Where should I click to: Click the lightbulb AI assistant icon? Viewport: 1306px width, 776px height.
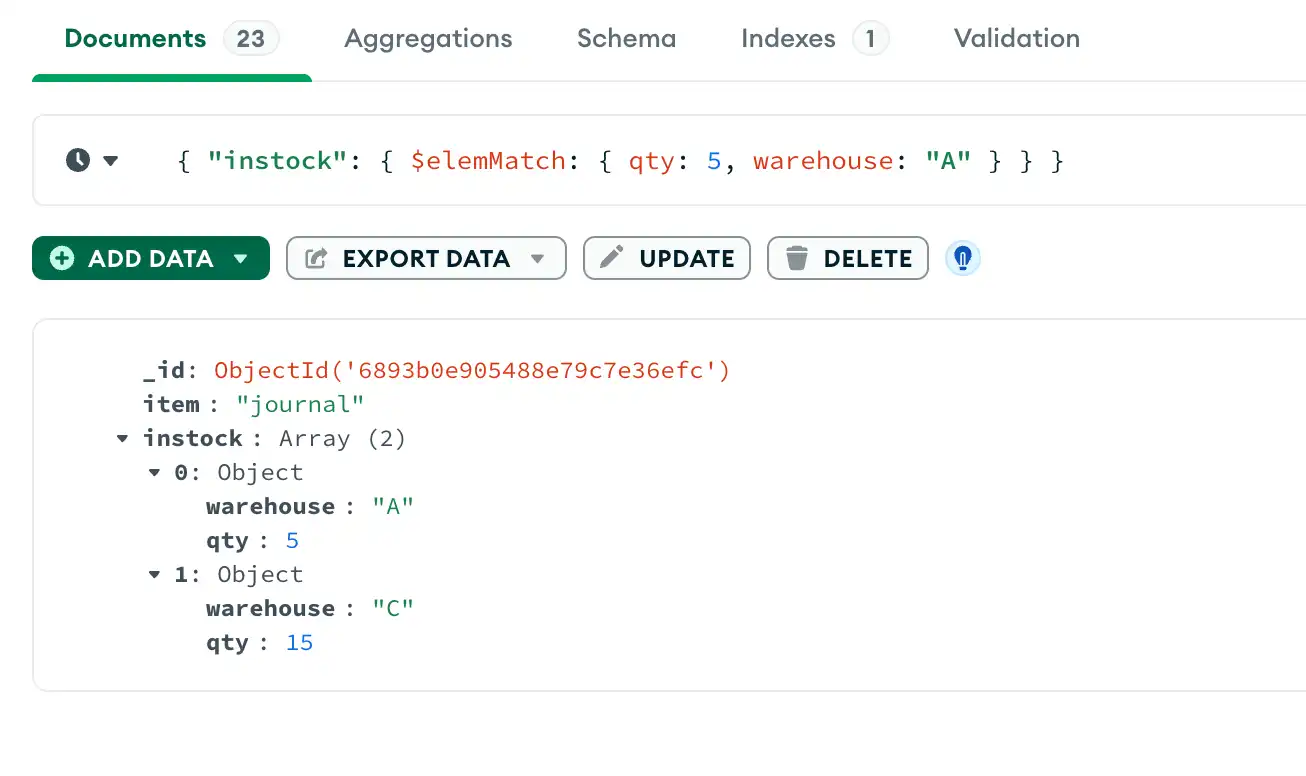[962, 258]
